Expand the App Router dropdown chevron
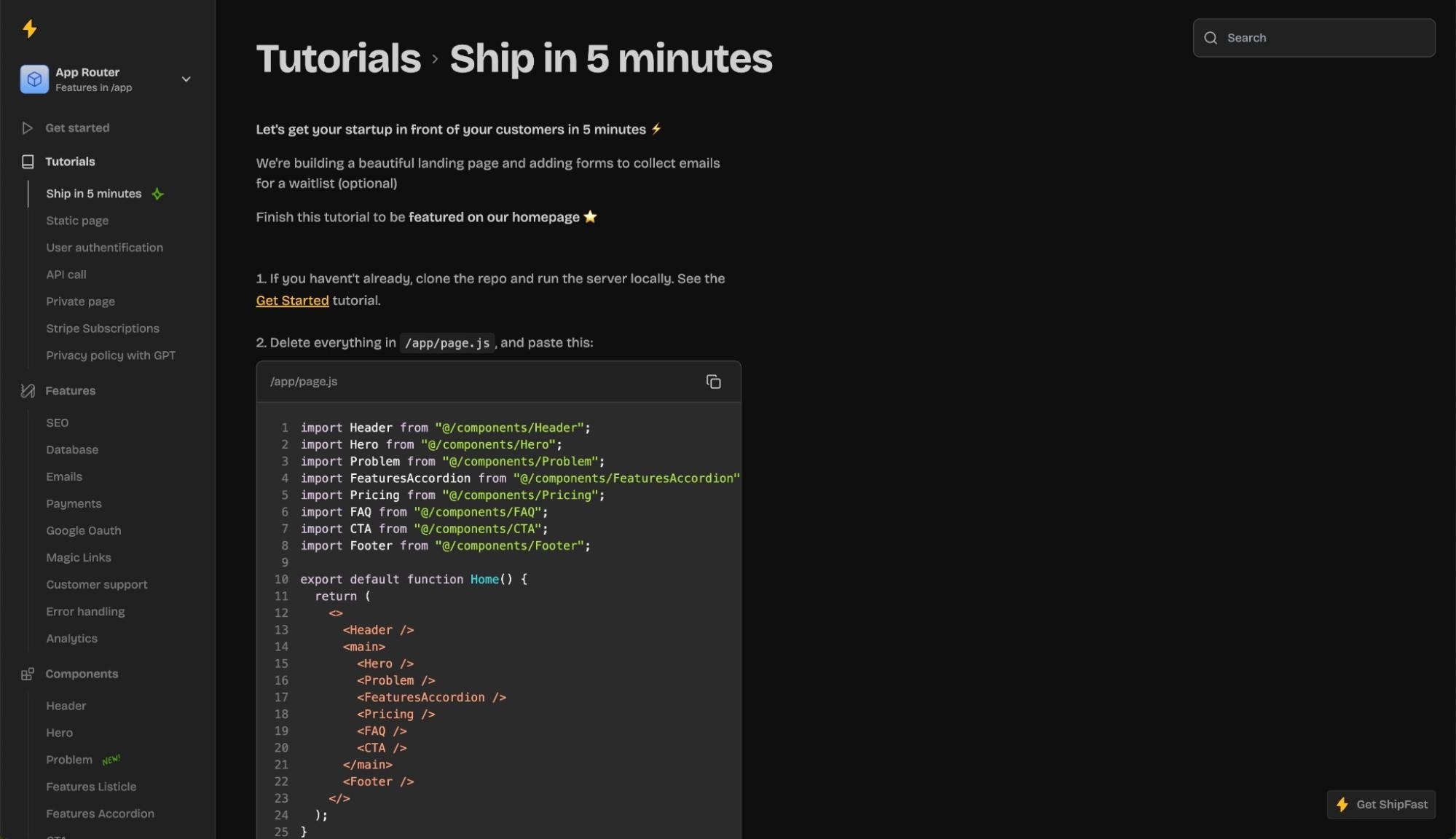 [x=186, y=79]
